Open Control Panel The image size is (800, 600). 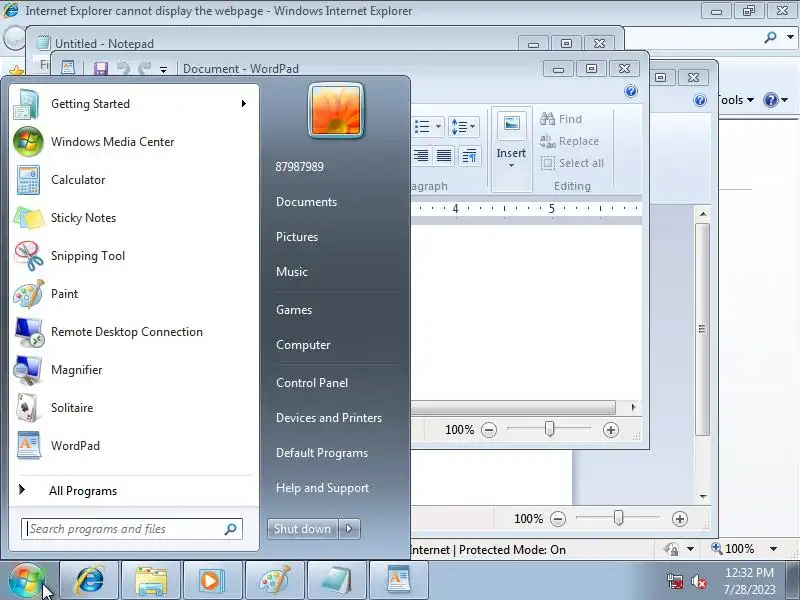pyautogui.click(x=312, y=383)
